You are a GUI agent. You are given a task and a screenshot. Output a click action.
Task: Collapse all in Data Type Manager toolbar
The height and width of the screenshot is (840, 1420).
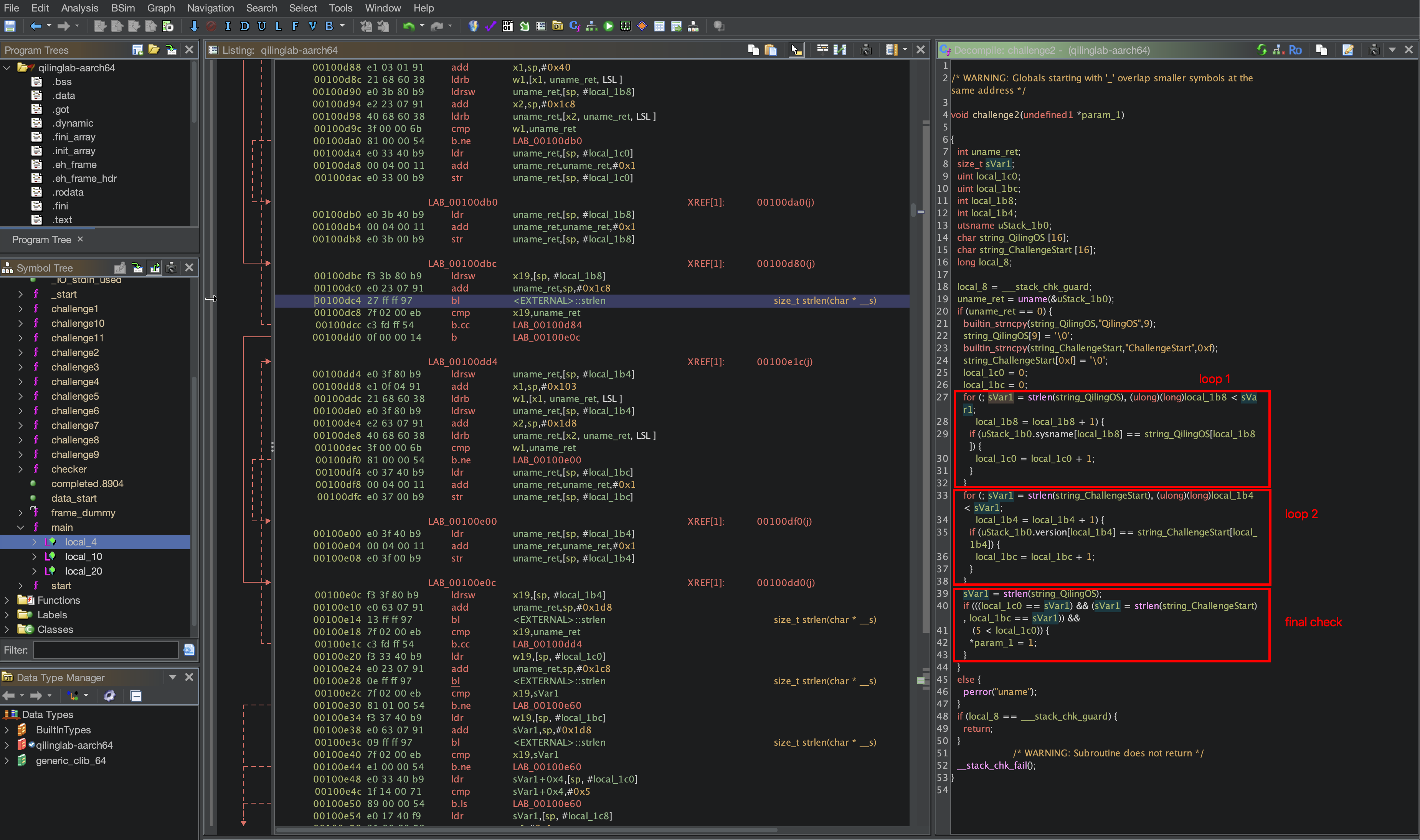[136, 696]
